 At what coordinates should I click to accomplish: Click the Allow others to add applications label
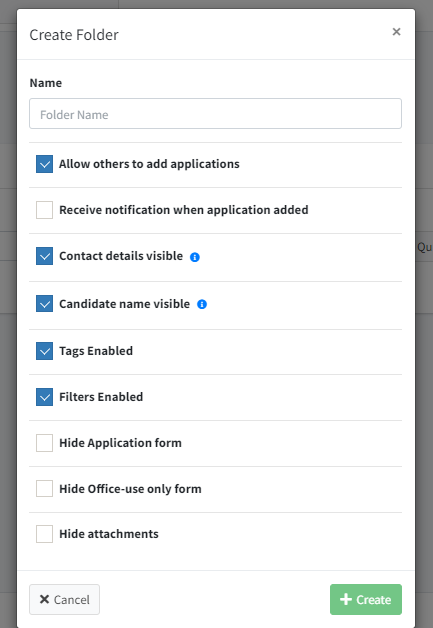coord(149,164)
